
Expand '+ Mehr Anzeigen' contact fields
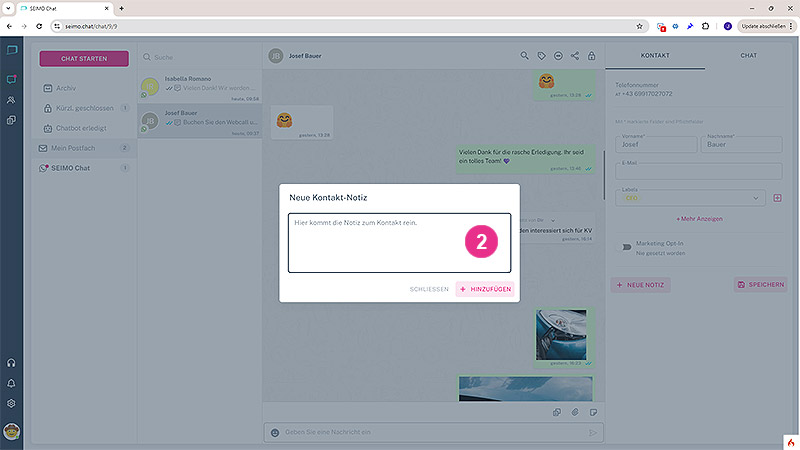pyautogui.click(x=699, y=218)
